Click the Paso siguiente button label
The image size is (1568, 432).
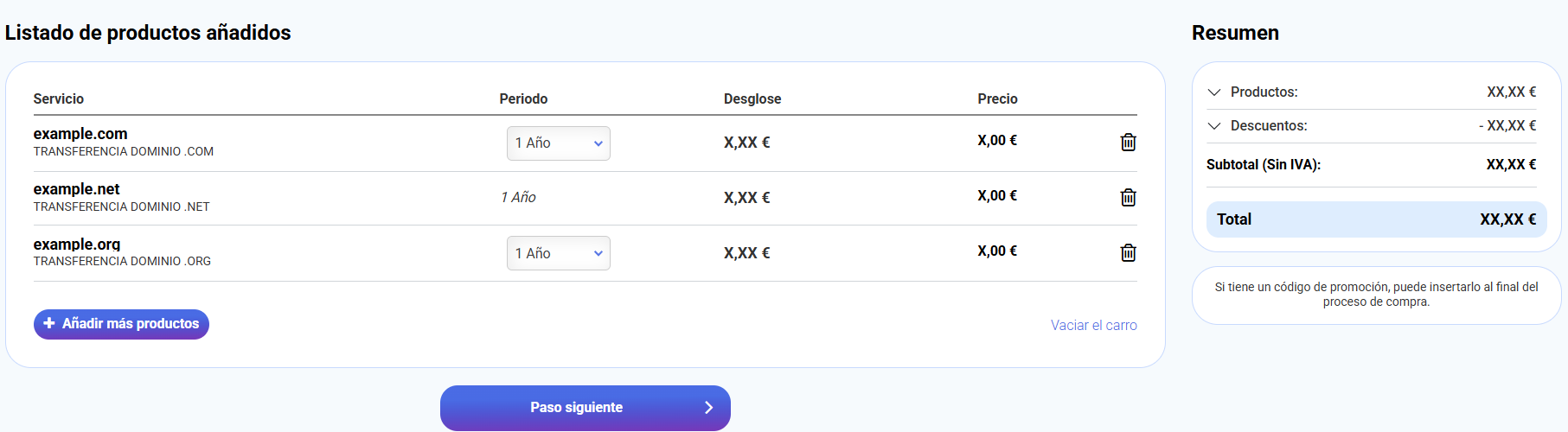tap(576, 407)
